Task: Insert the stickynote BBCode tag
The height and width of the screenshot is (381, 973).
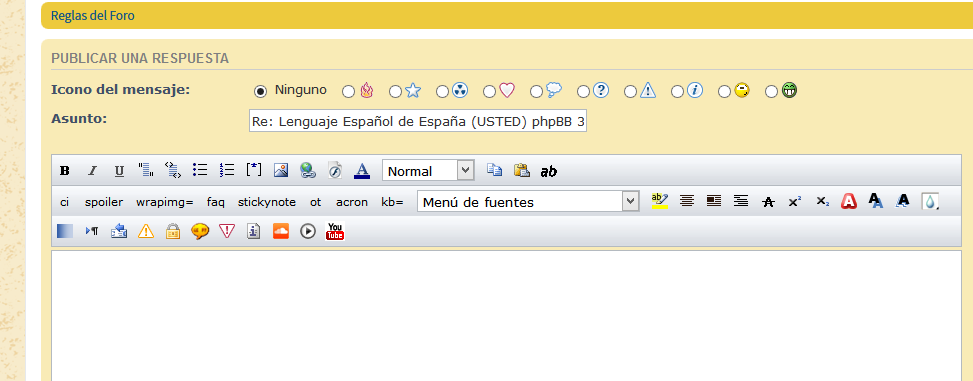Action: point(267,202)
